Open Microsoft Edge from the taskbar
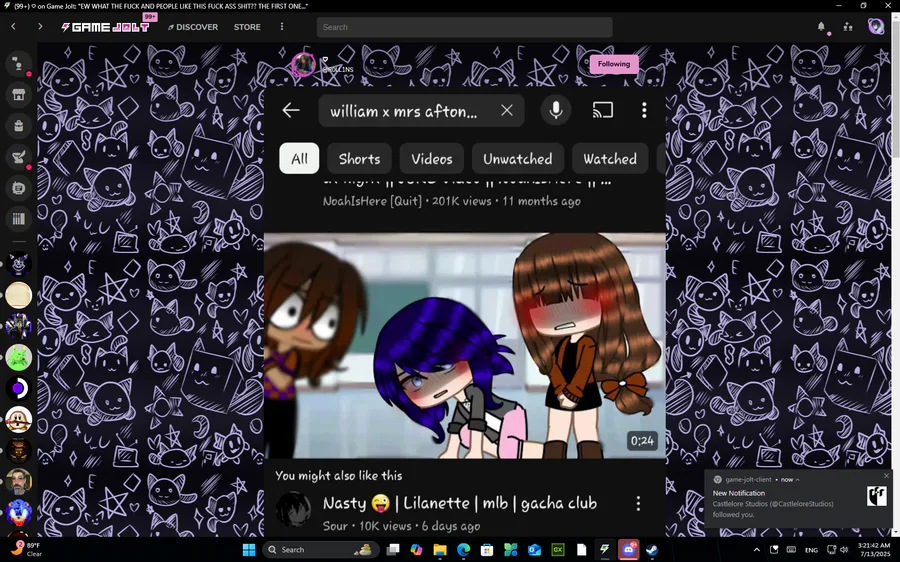Screen dimensions: 900x562 463,550
